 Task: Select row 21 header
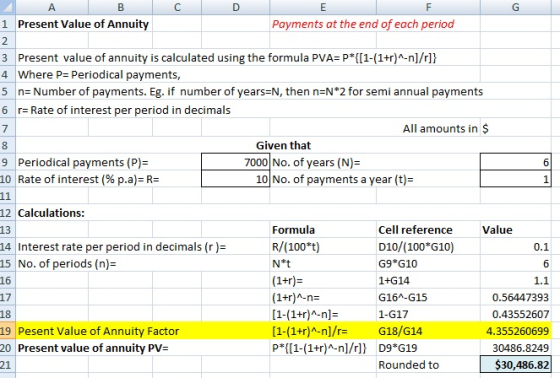click(8, 365)
